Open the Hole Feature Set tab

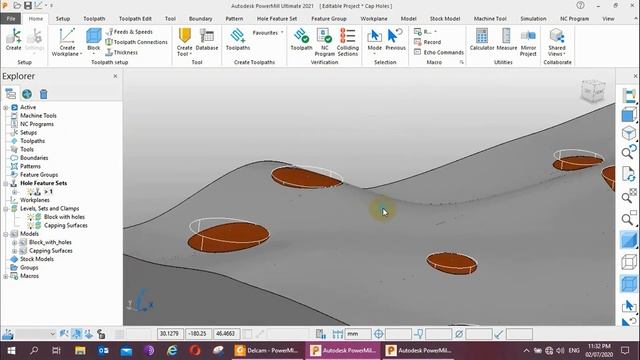point(277,19)
